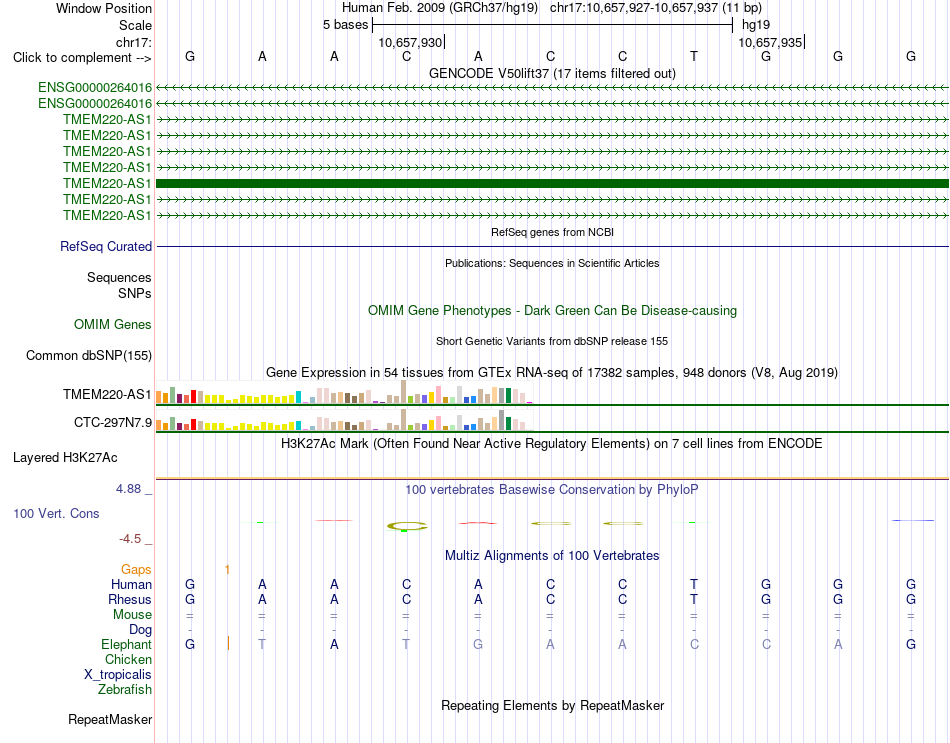Click the '5 bases' scale bar
950x743 pixels.
pyautogui.click(x=552, y=25)
